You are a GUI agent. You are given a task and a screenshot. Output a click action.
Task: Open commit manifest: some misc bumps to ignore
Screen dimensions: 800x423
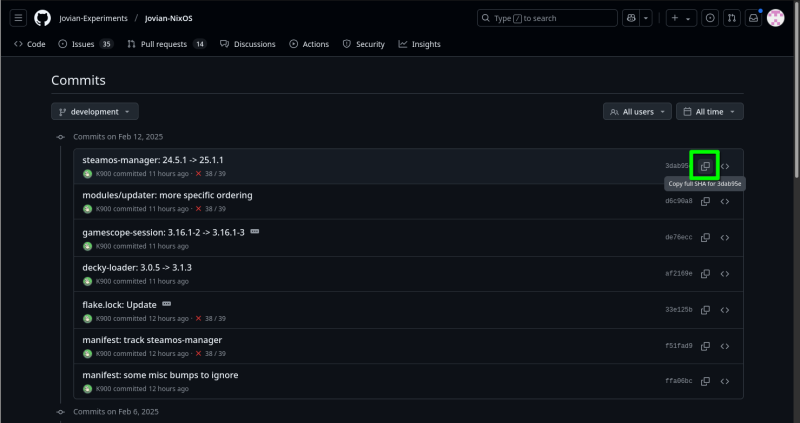(x=160, y=376)
